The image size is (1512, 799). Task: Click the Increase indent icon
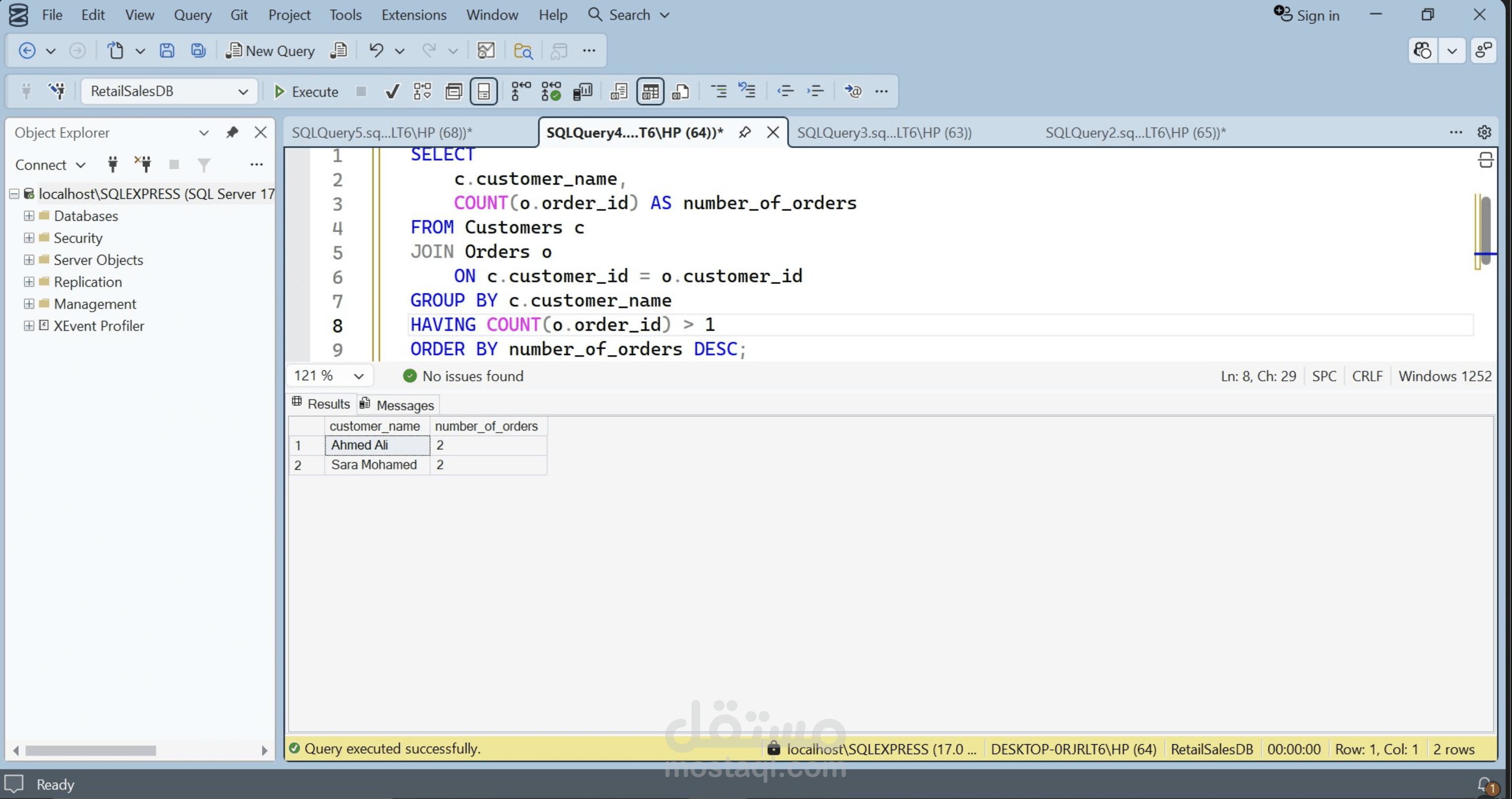[x=815, y=91]
